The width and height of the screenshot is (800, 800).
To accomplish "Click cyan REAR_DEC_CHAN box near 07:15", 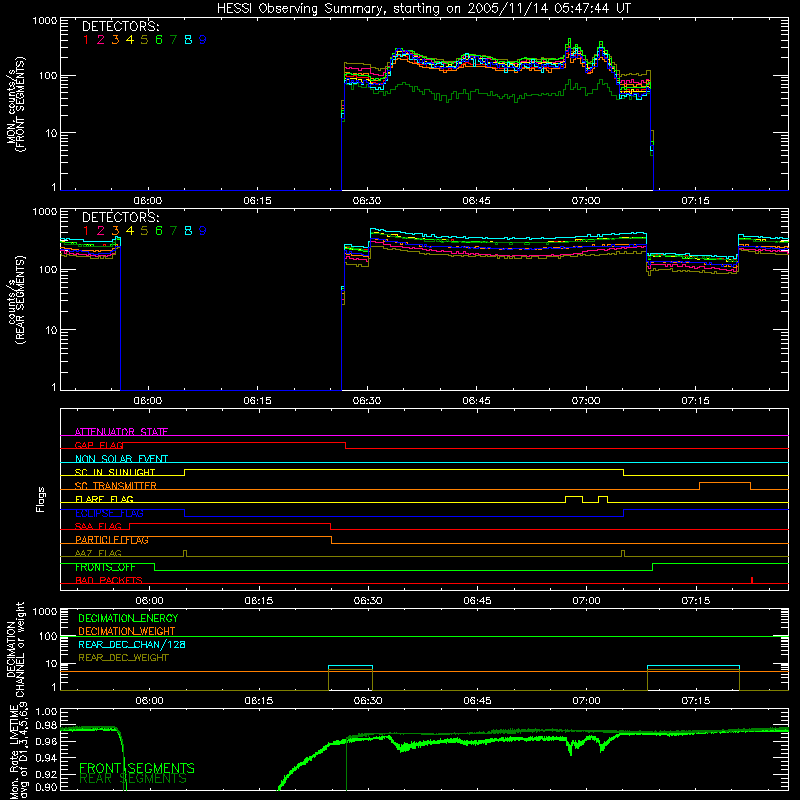I will tap(693, 666).
